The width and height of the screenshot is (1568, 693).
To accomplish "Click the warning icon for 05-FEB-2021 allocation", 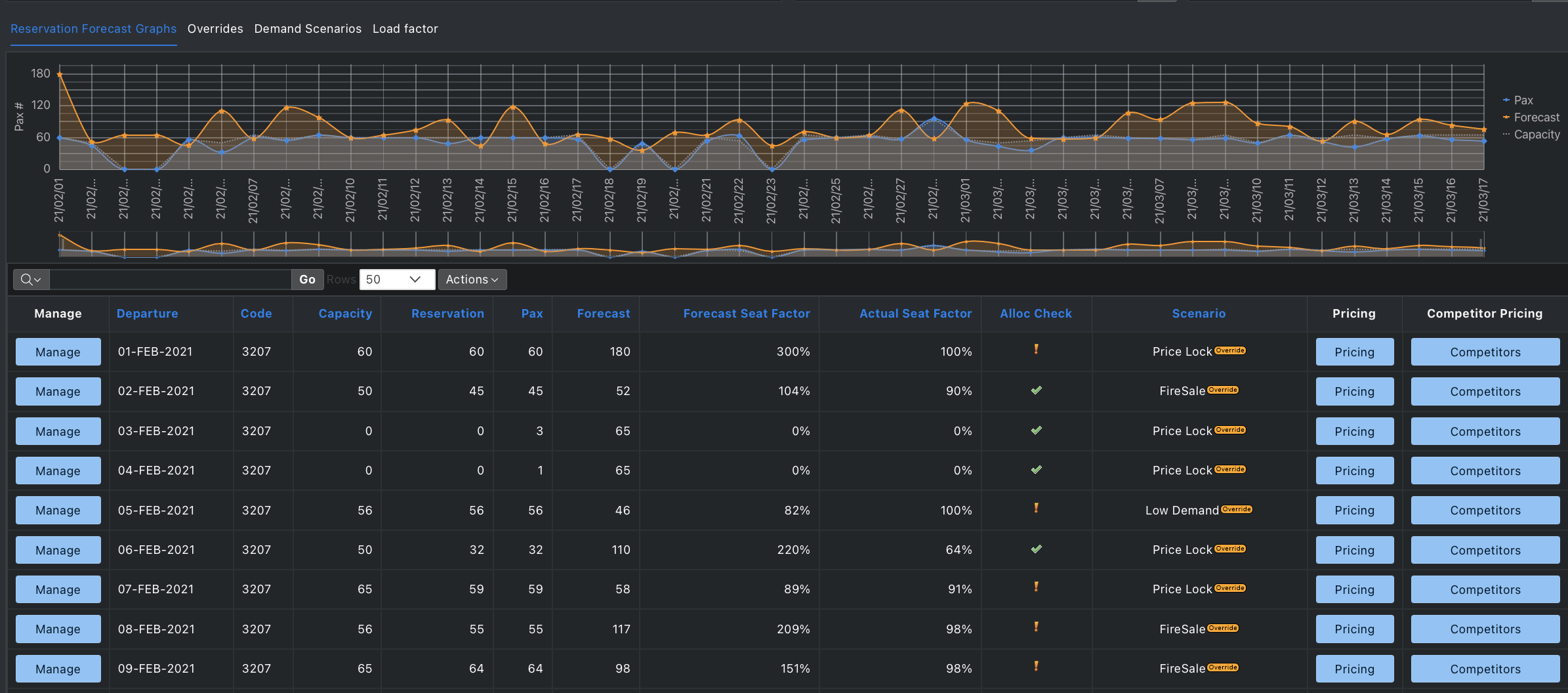I will point(1035,509).
